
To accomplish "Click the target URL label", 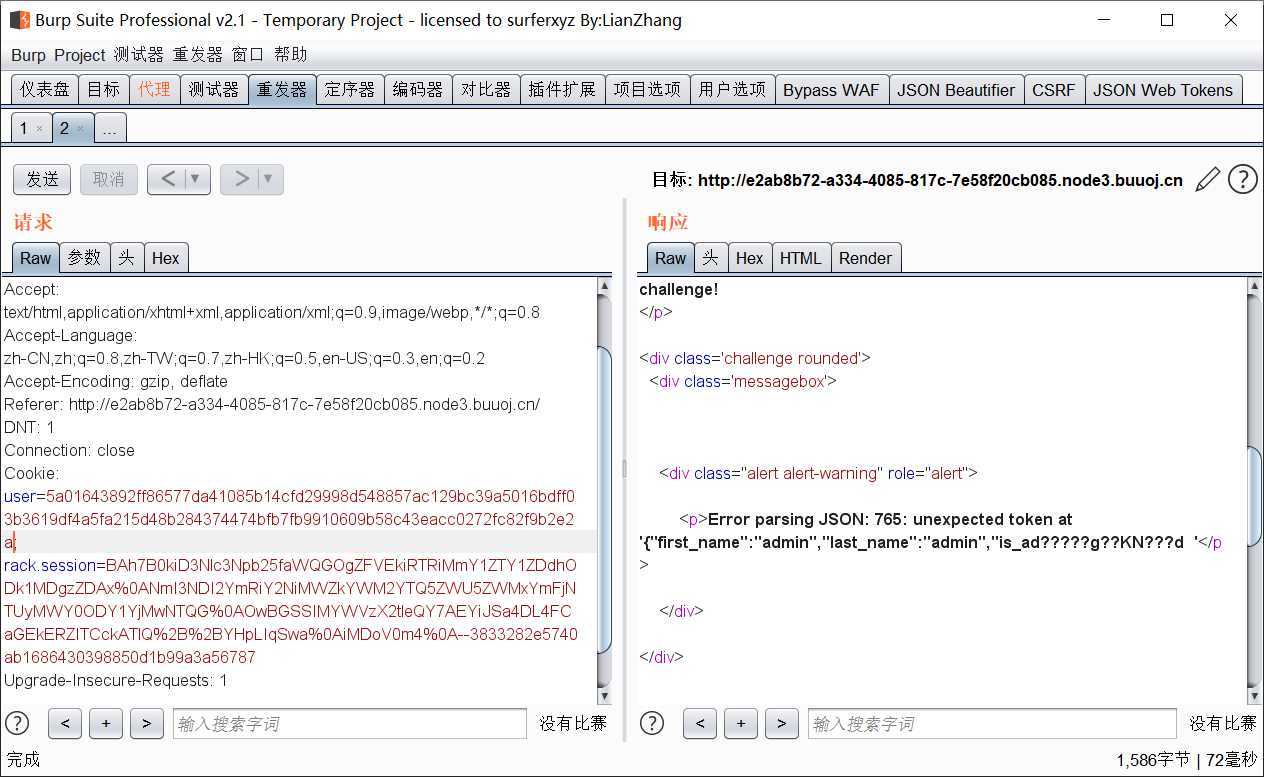I will click(x=917, y=180).
